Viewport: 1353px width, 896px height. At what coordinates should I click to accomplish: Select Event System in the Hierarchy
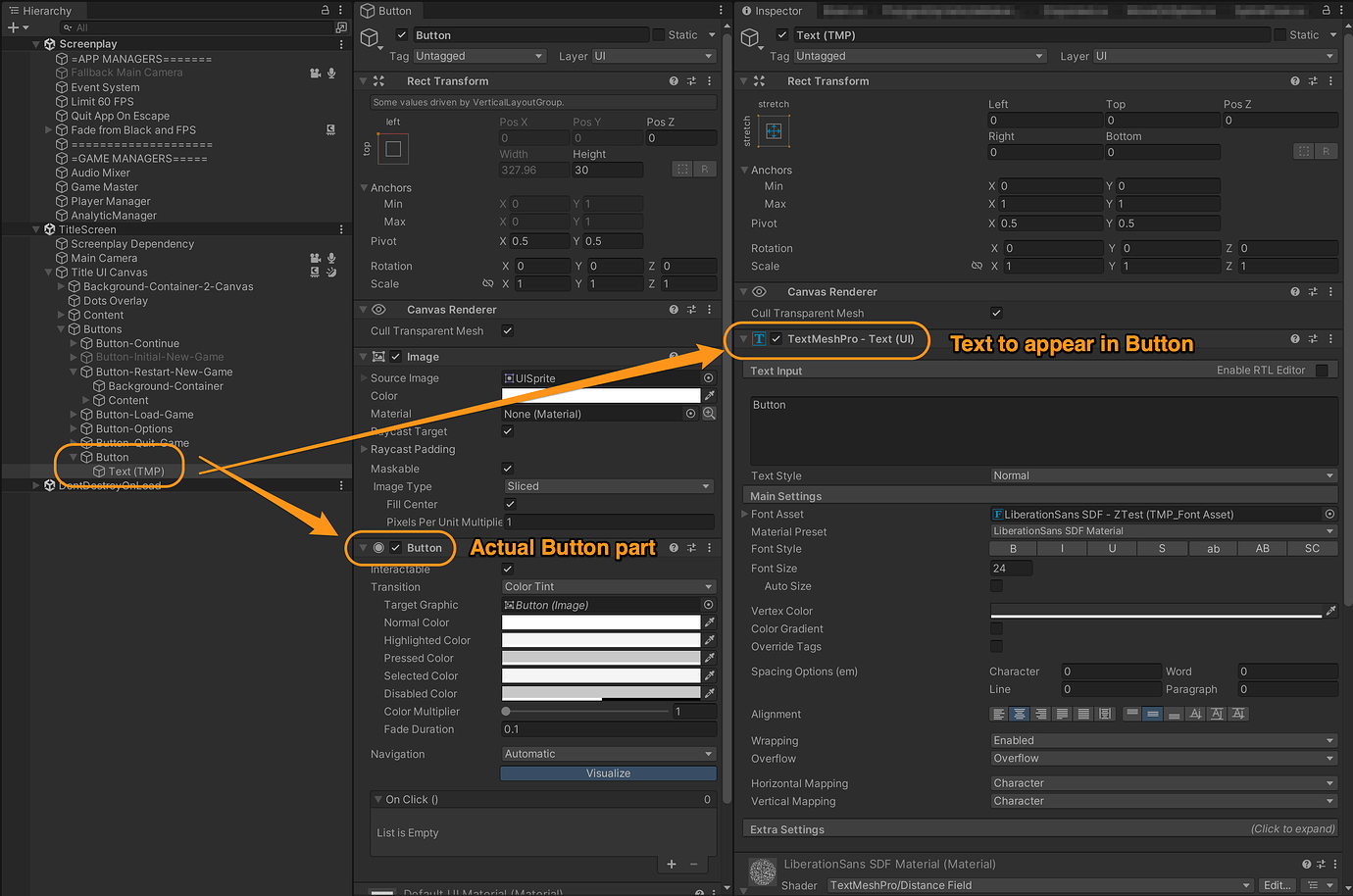pos(105,87)
